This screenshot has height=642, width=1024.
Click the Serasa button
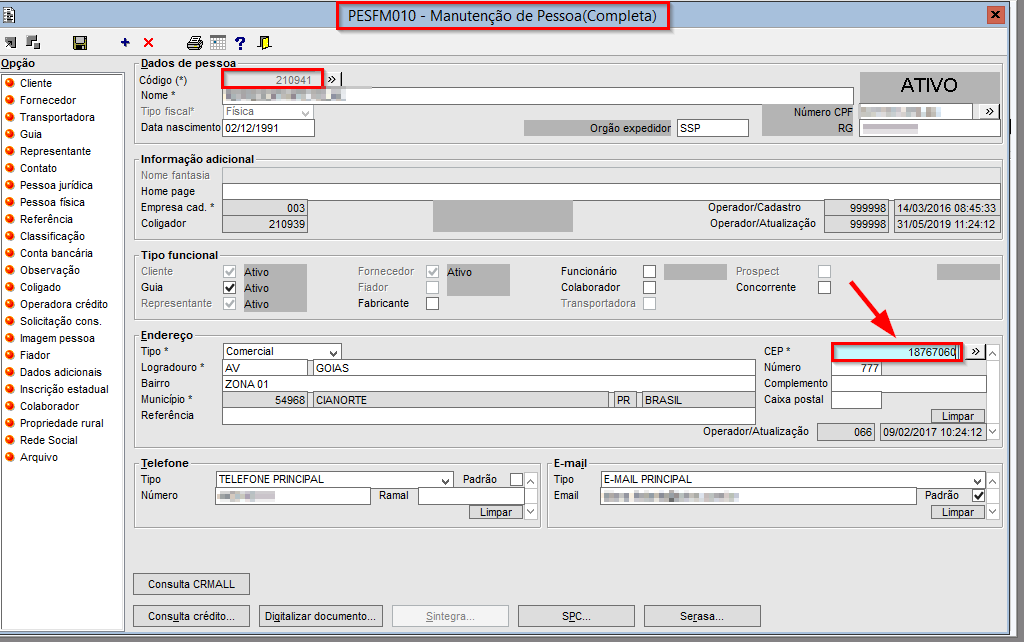tap(702, 616)
